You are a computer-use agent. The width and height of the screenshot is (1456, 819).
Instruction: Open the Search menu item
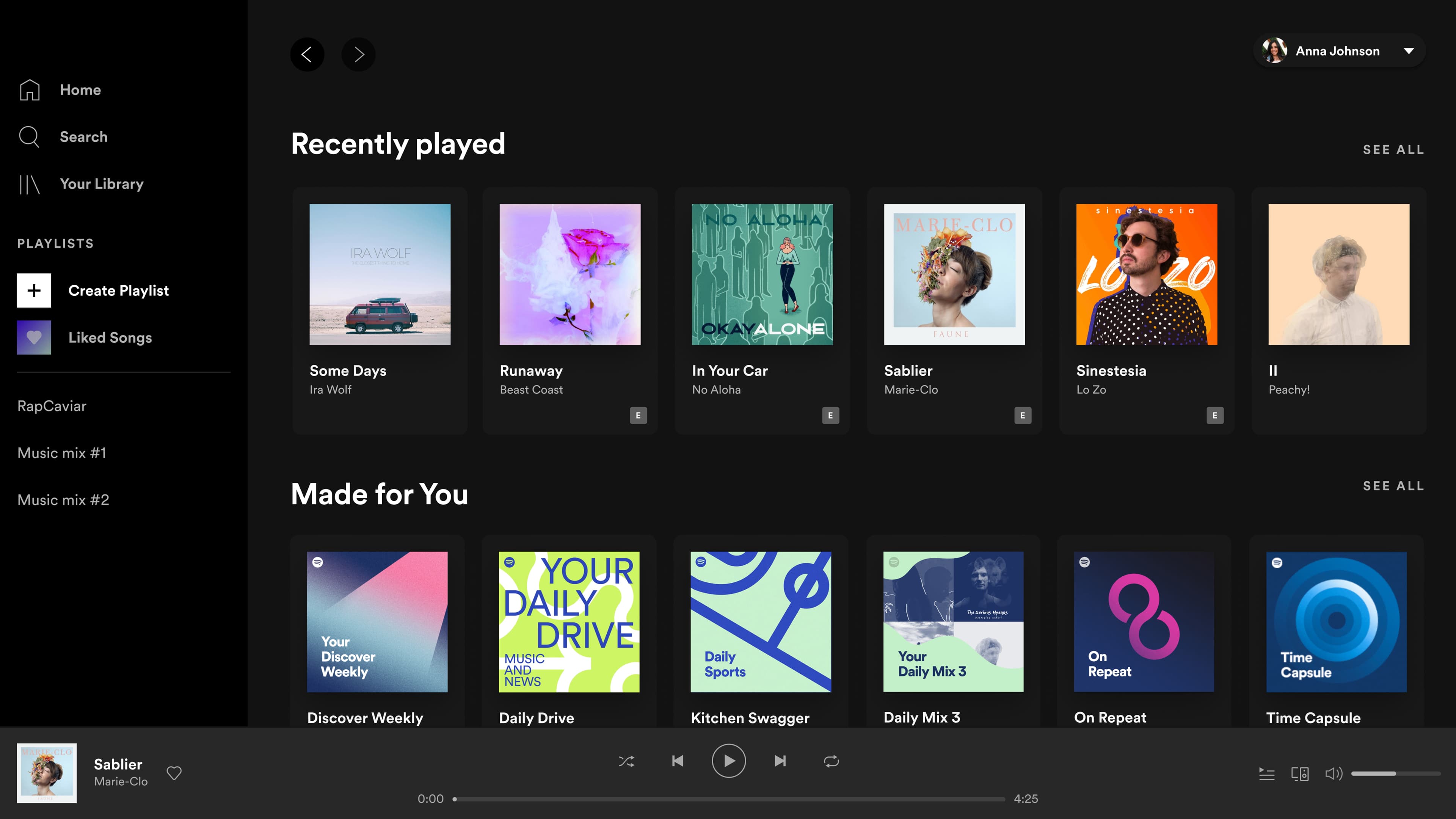(84, 137)
